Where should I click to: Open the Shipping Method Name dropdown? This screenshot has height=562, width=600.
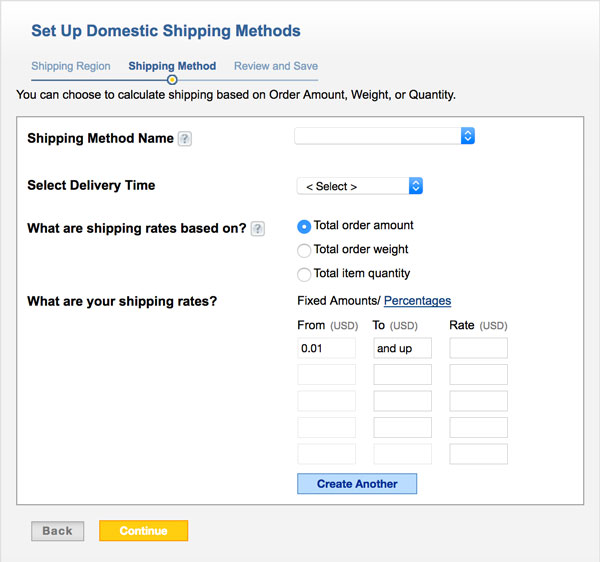point(385,136)
